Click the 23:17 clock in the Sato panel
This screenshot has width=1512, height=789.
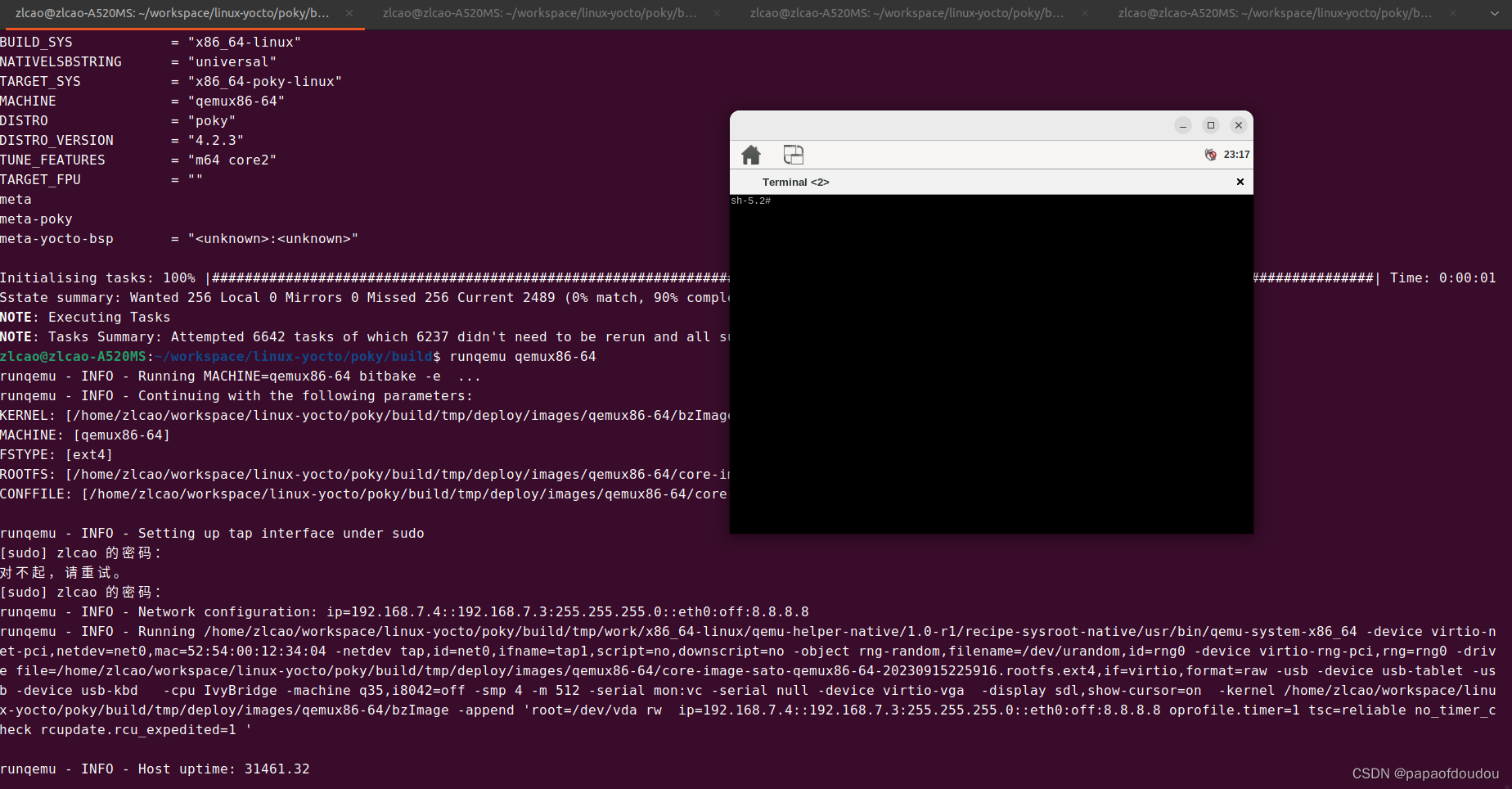[x=1235, y=154]
